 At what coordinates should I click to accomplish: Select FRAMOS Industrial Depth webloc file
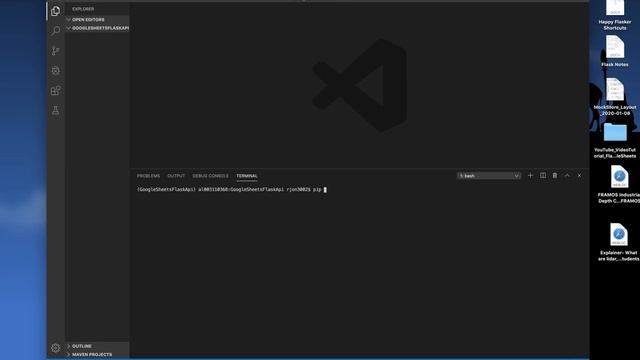pyautogui.click(x=619, y=184)
